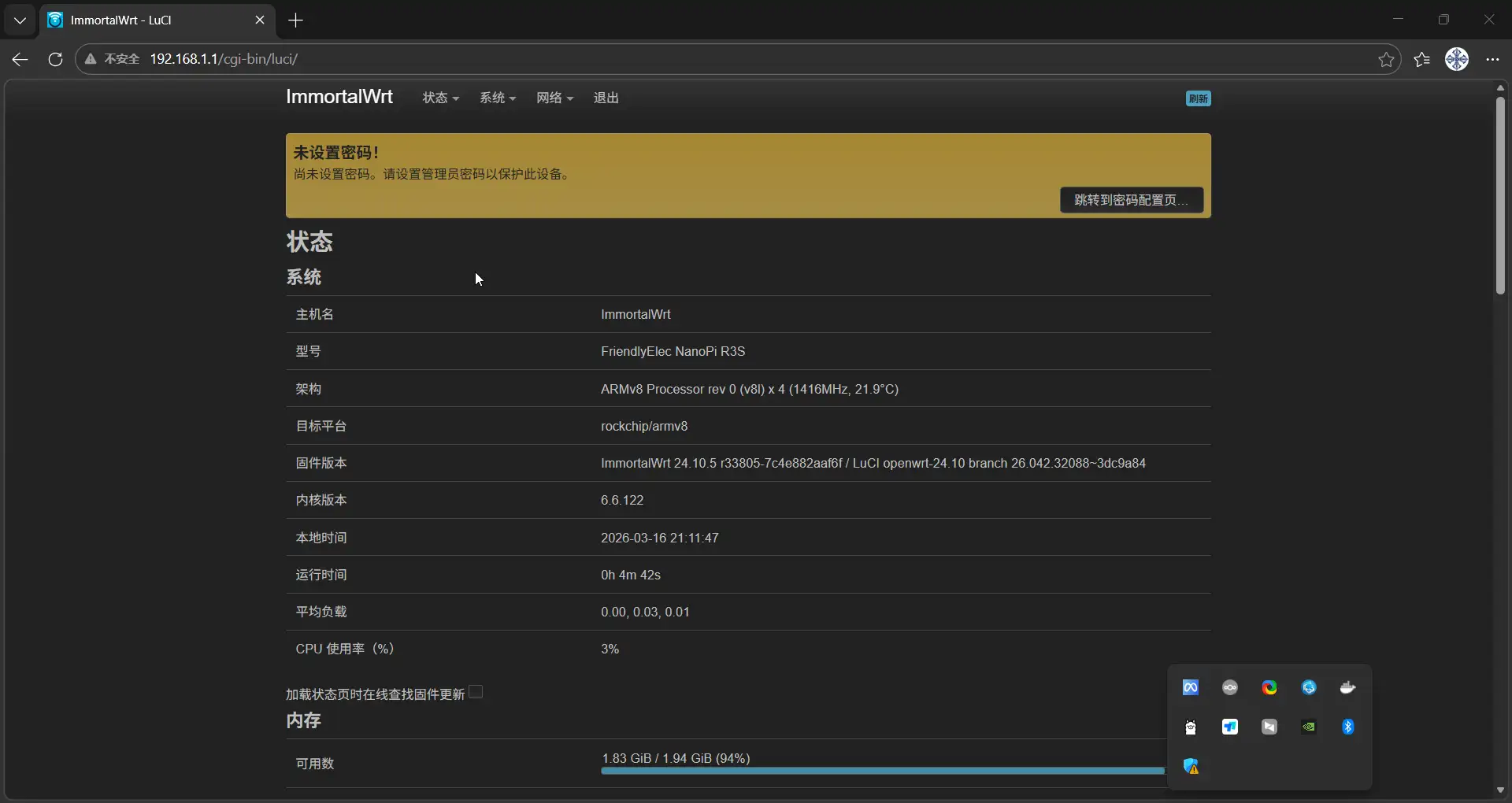Click the 跳转到密码配置页 button
The width and height of the screenshot is (1512, 803).
1131,200
